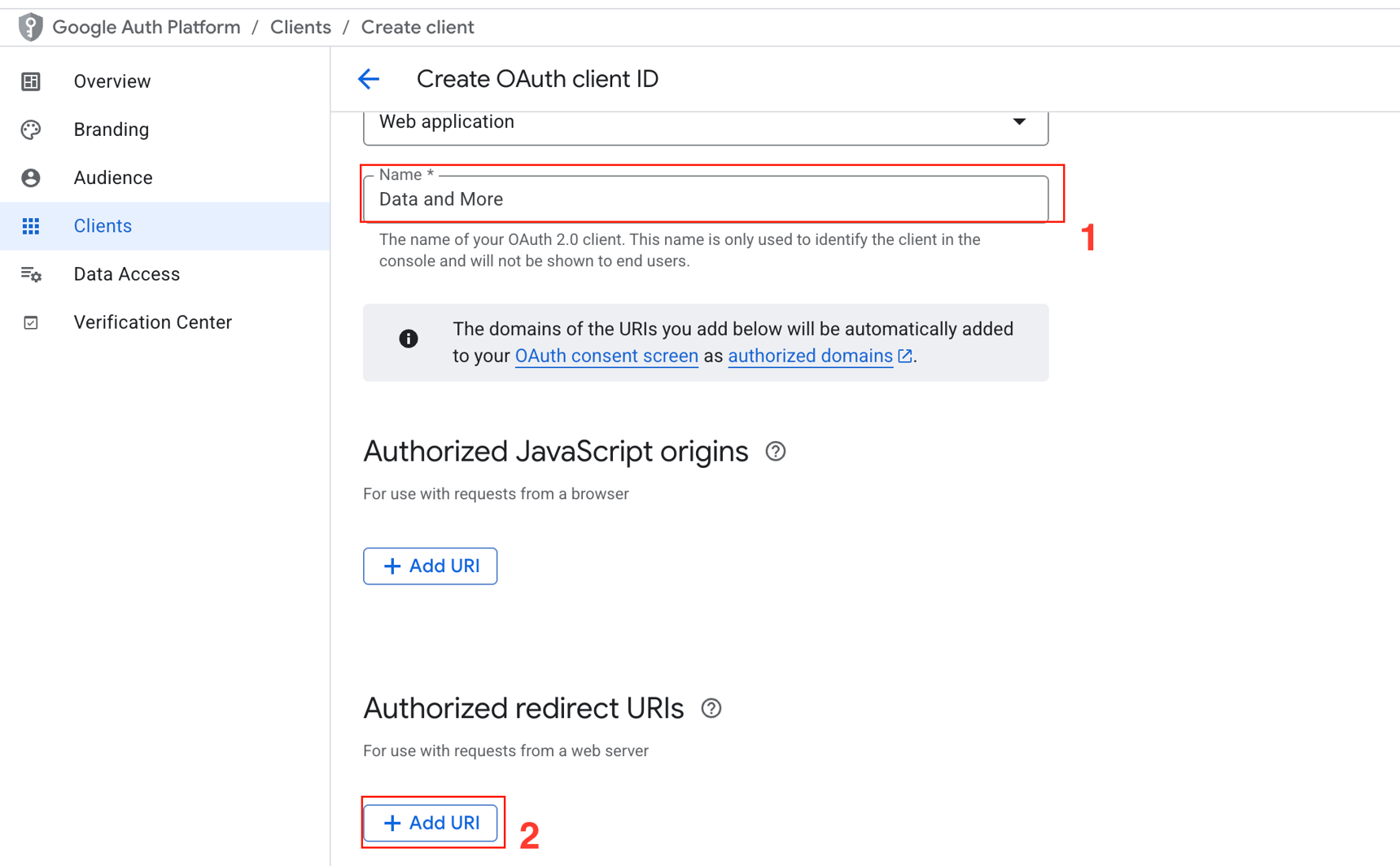Click the info icon in the domains notice

(408, 339)
